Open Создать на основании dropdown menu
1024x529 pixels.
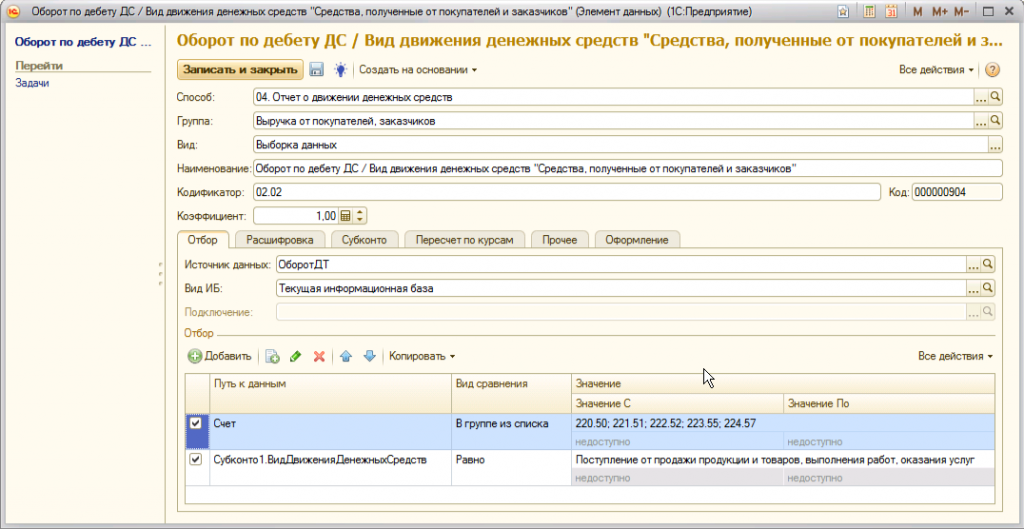click(418, 70)
